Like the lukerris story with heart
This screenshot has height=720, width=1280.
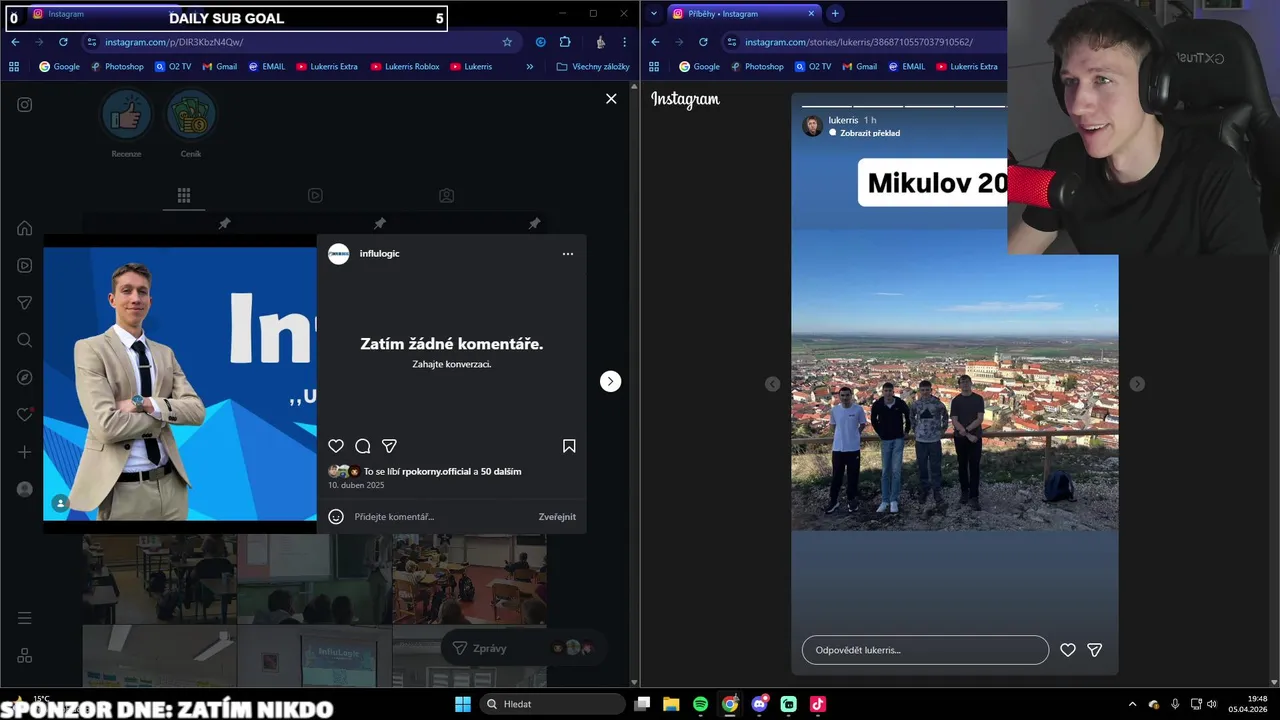(x=1068, y=650)
